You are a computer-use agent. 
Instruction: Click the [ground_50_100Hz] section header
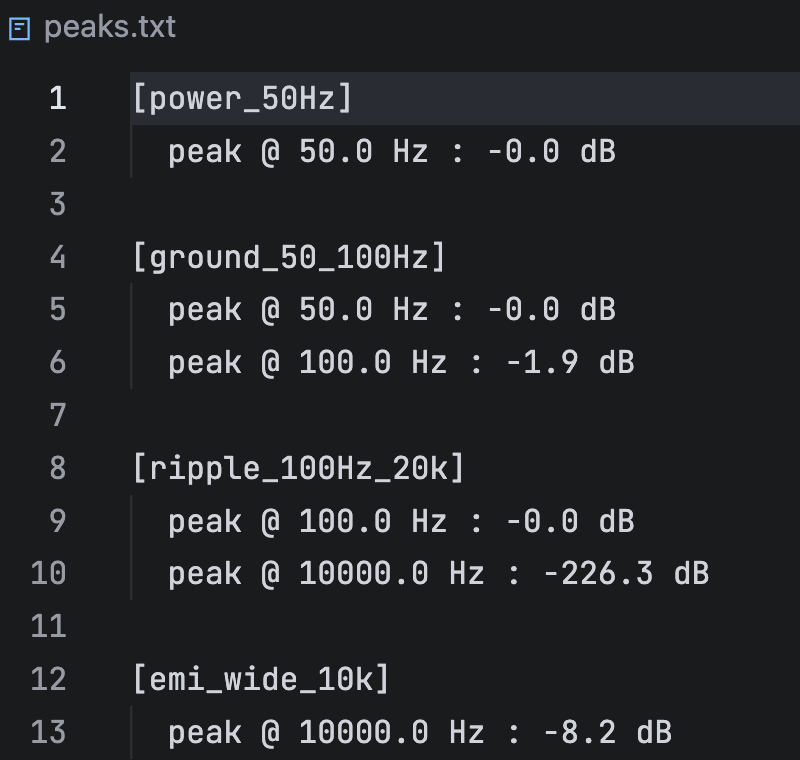point(289,257)
